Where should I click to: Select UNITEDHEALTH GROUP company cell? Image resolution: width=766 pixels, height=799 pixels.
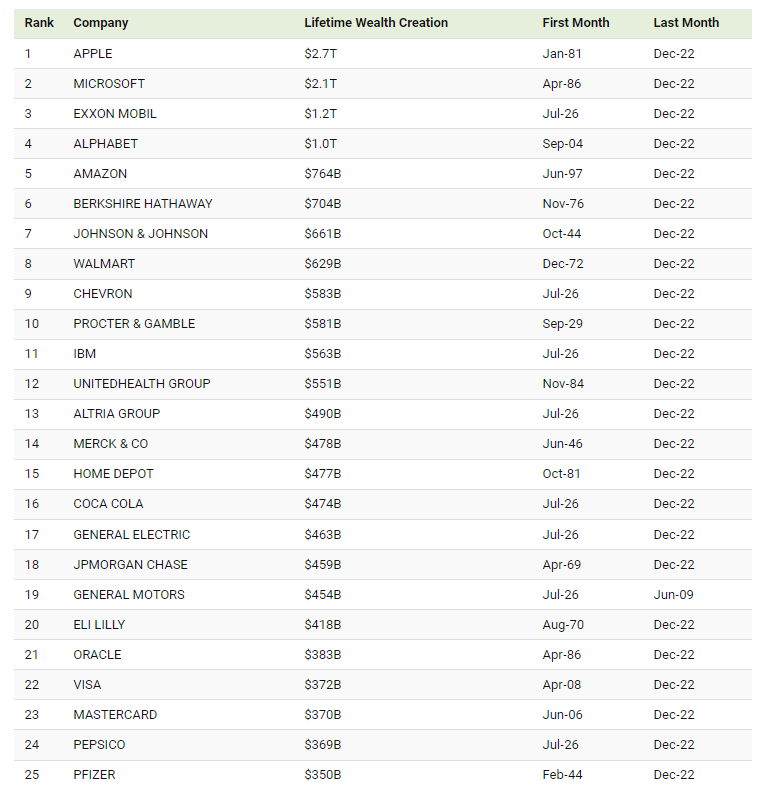click(x=142, y=384)
